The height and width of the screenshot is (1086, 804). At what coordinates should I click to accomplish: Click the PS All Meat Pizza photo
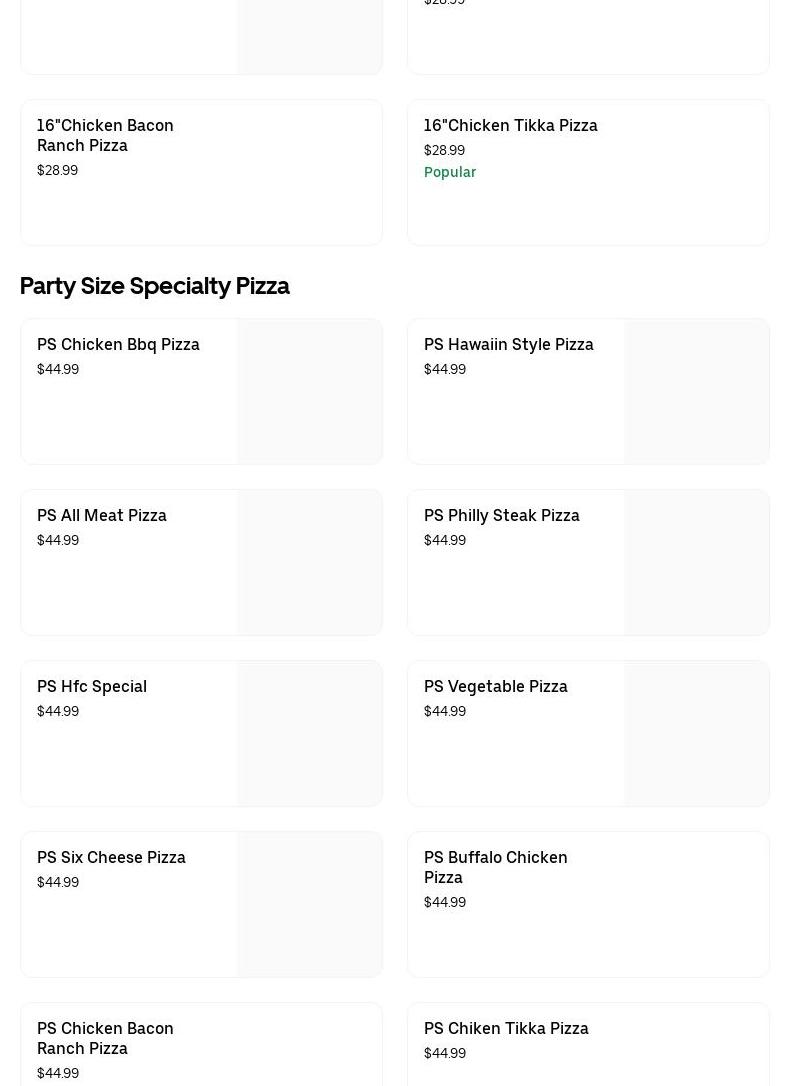pos(310,562)
